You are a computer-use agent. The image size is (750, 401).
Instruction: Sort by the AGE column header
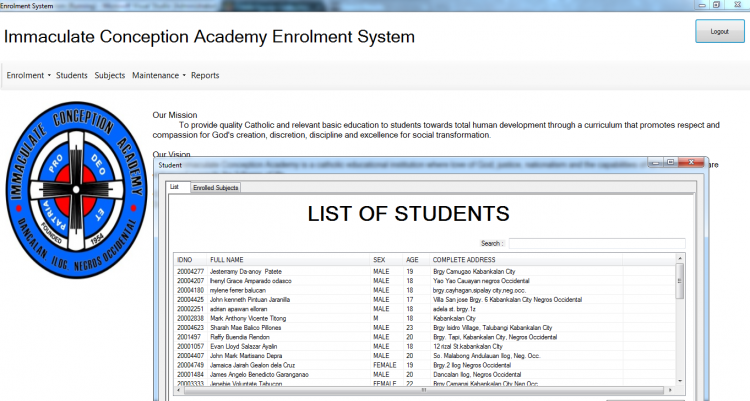[x=416, y=259]
